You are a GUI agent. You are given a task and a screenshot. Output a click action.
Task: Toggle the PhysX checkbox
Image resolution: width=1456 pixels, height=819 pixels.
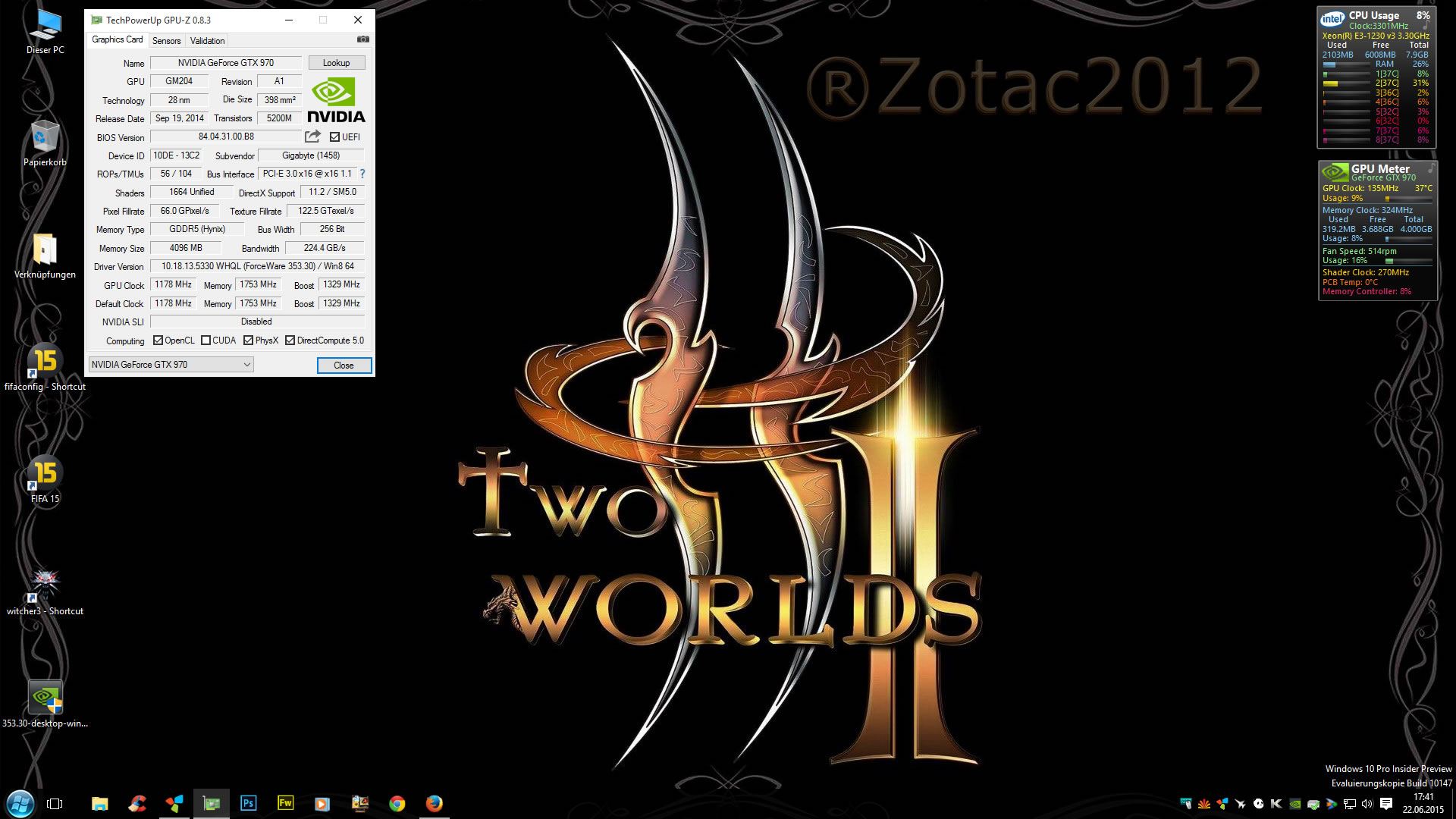(248, 340)
